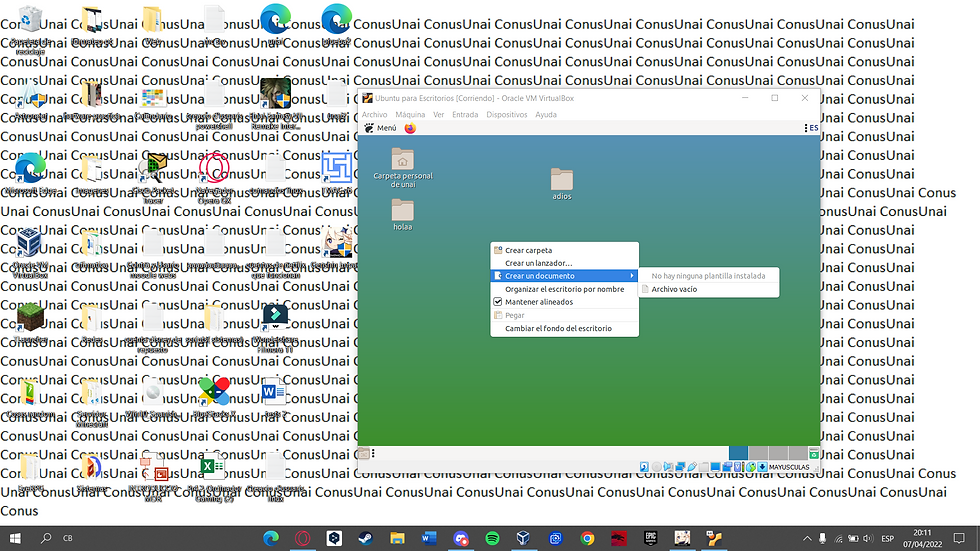The image size is (980, 551).
Task: Click VirtualBox optical drive status icon
Action: 656,467
